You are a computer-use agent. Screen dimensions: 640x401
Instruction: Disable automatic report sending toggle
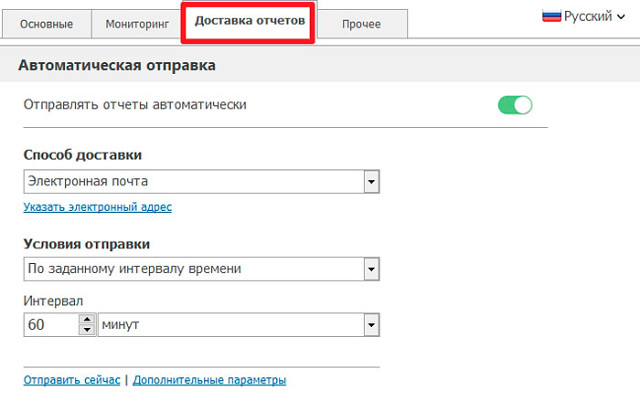[x=515, y=105]
